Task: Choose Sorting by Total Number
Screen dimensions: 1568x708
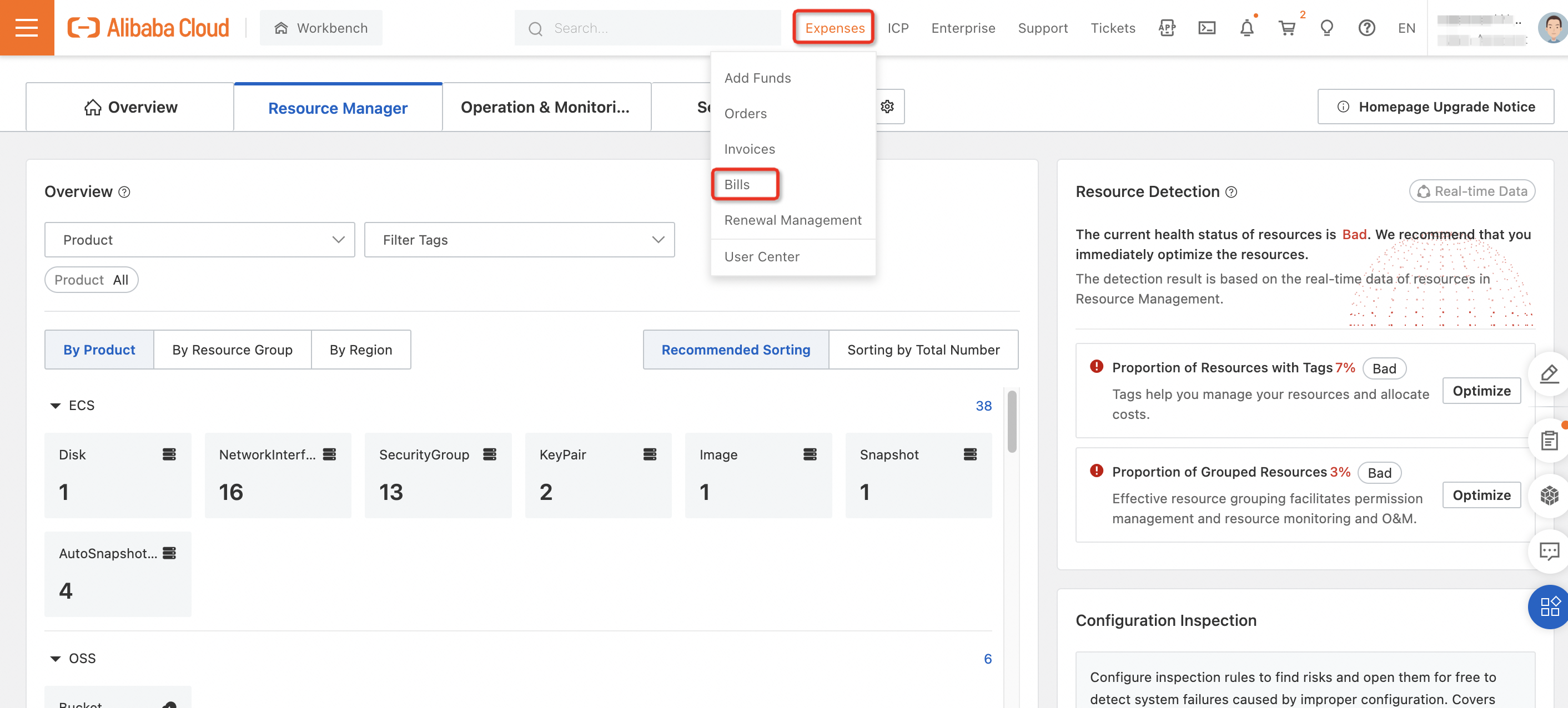Action: click(923, 350)
